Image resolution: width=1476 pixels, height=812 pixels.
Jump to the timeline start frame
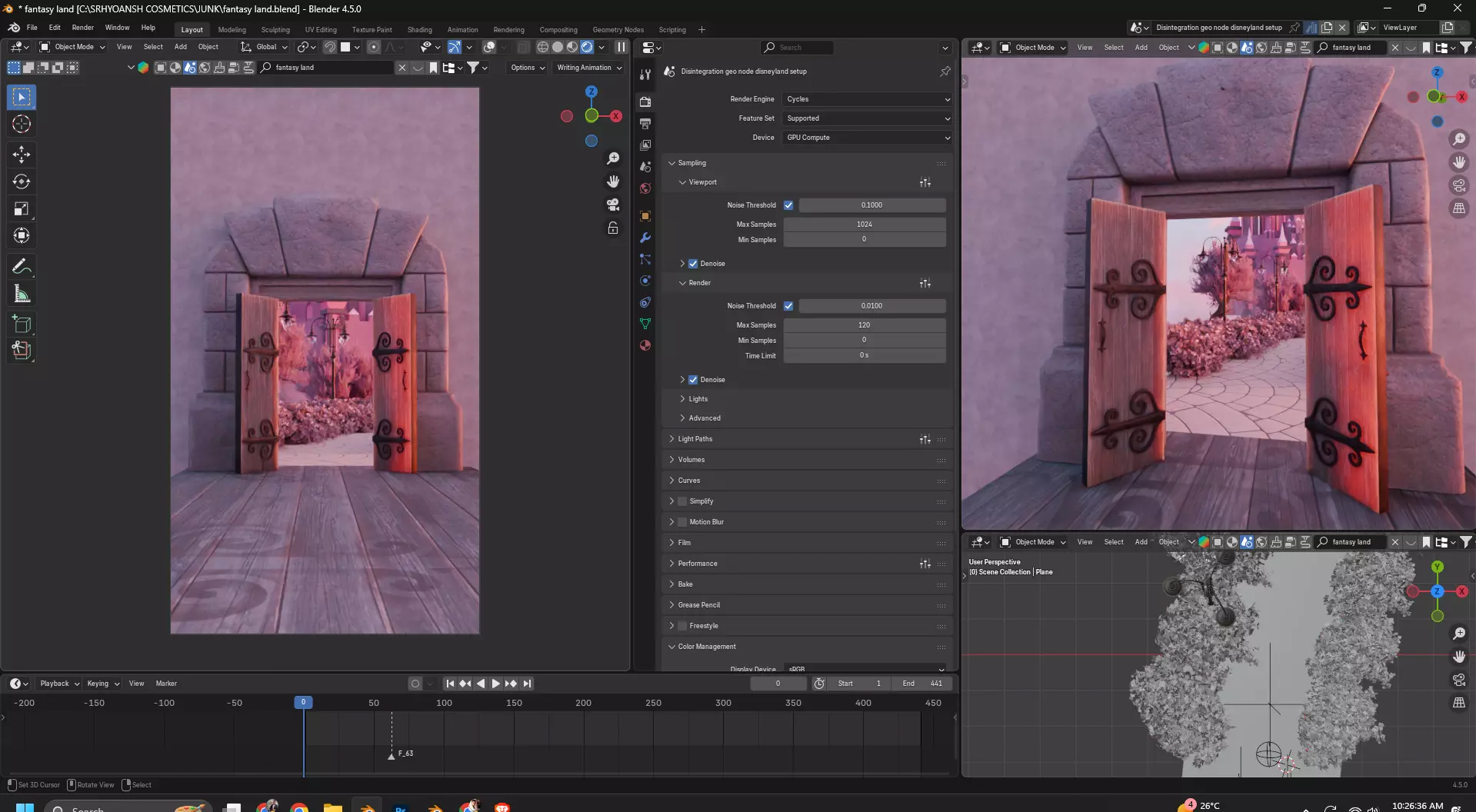[x=450, y=684]
